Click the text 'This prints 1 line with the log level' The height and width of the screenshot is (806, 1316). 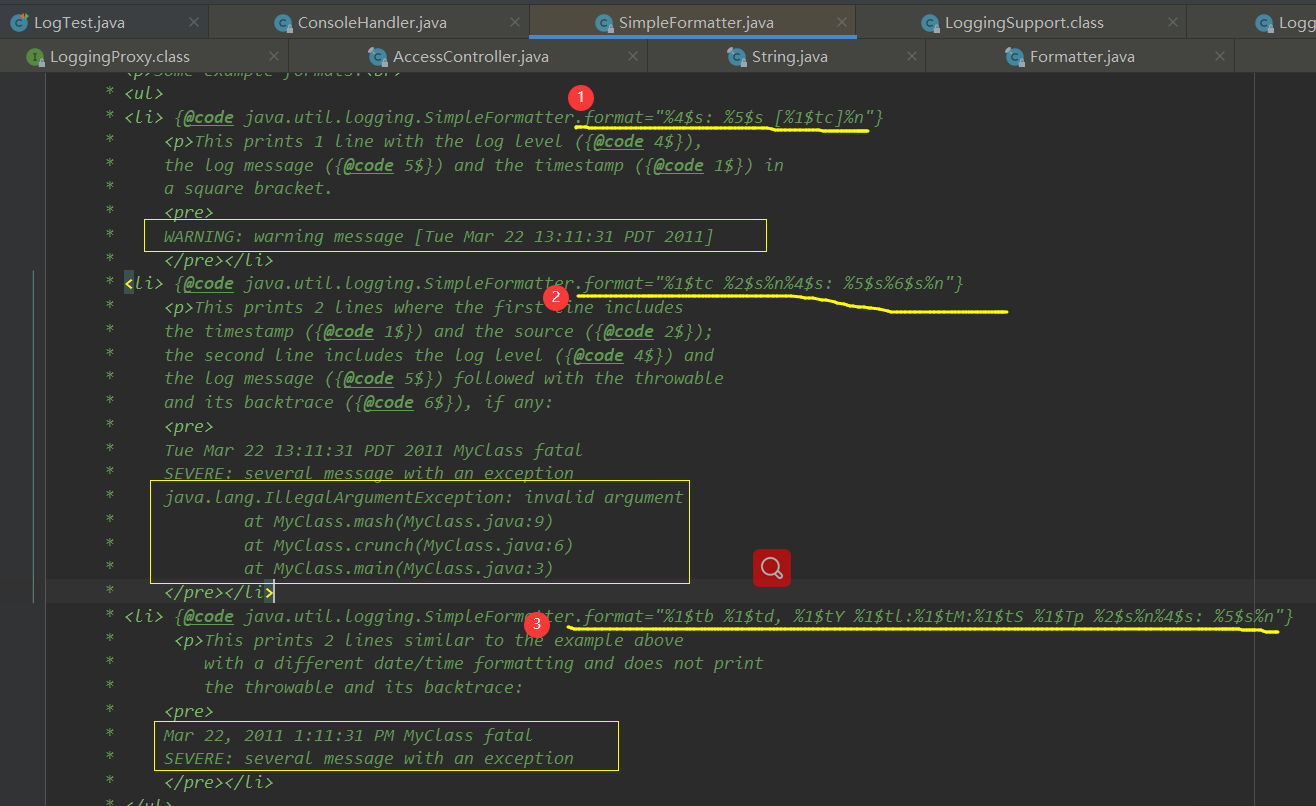click(384, 141)
